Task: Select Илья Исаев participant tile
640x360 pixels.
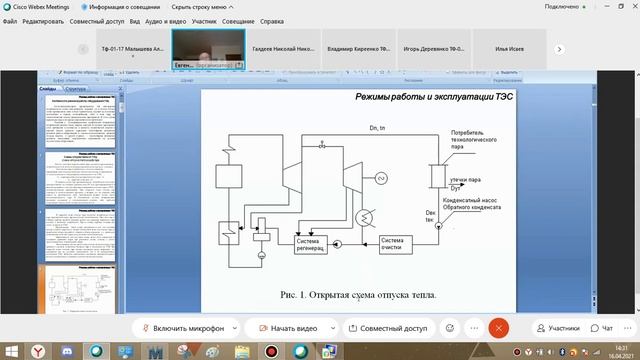Action: (509, 49)
